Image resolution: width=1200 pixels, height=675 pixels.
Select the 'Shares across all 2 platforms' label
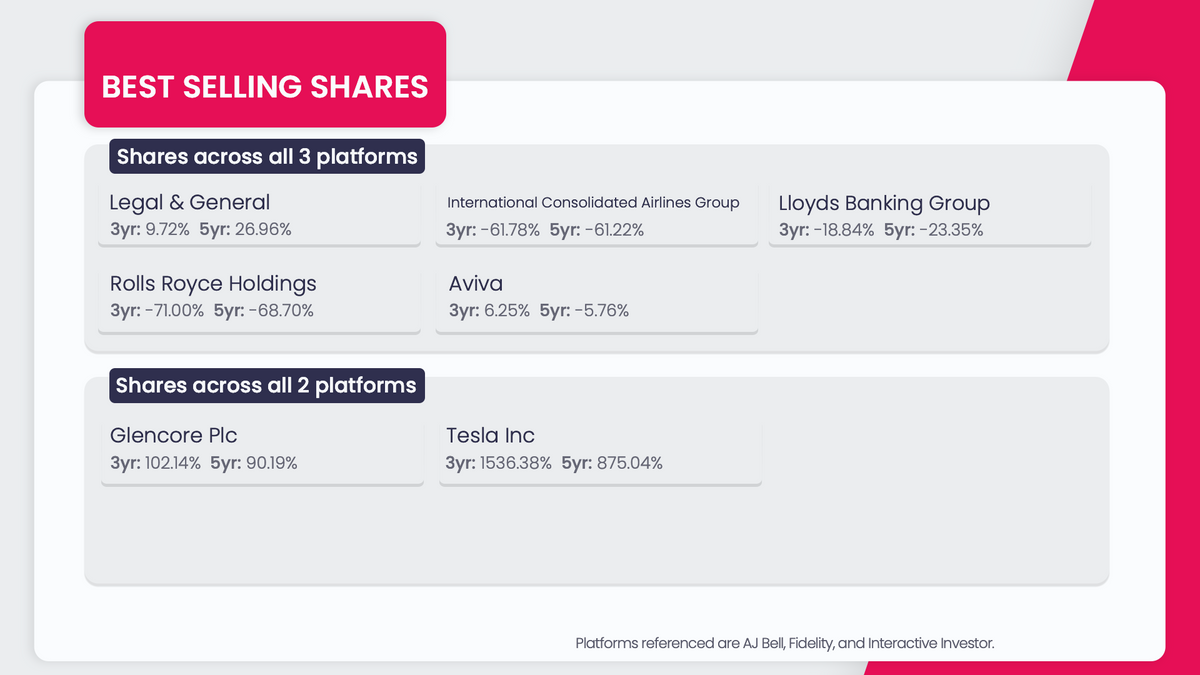coord(266,386)
